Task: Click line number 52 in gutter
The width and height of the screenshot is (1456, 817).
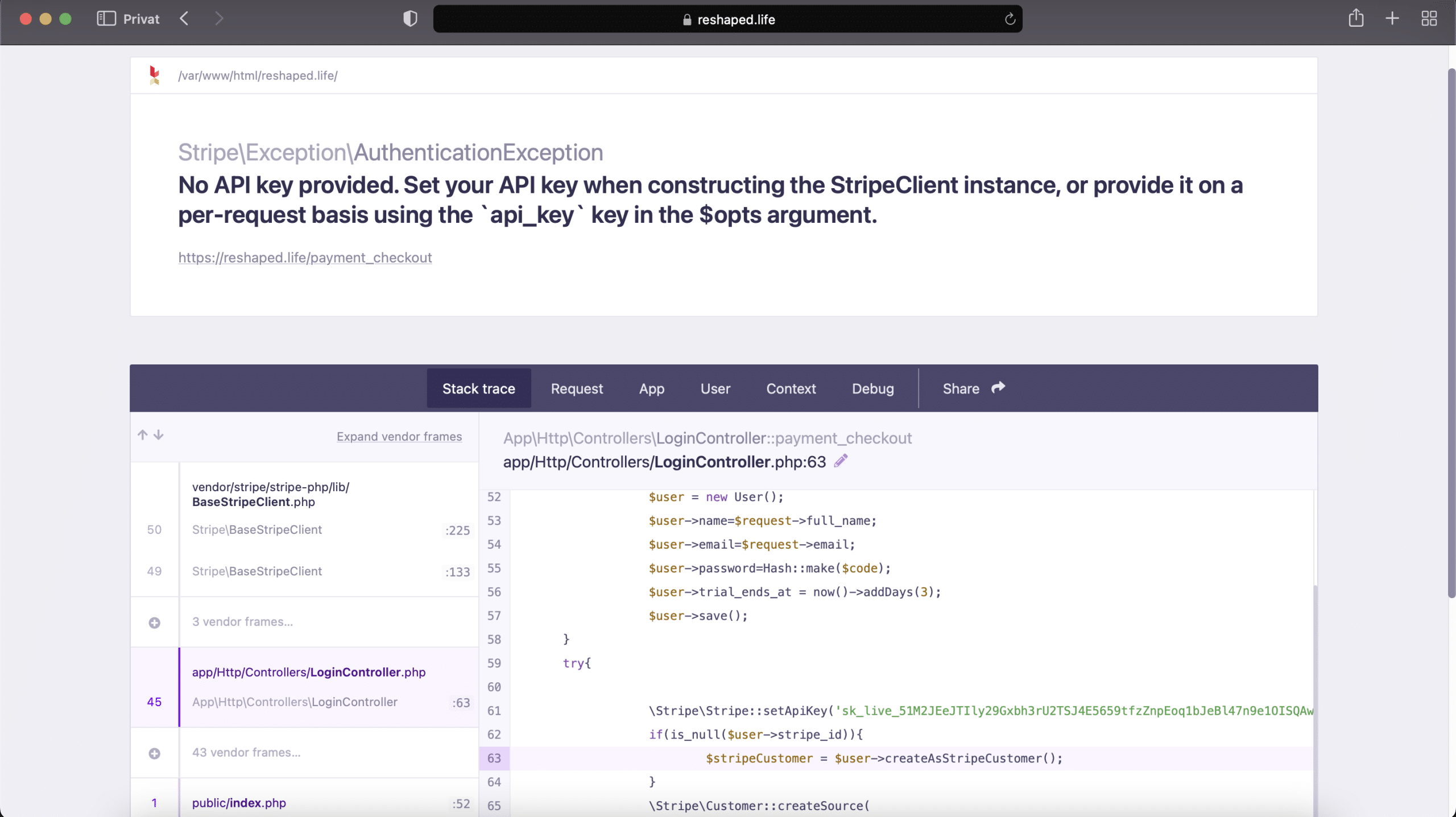Action: click(494, 497)
